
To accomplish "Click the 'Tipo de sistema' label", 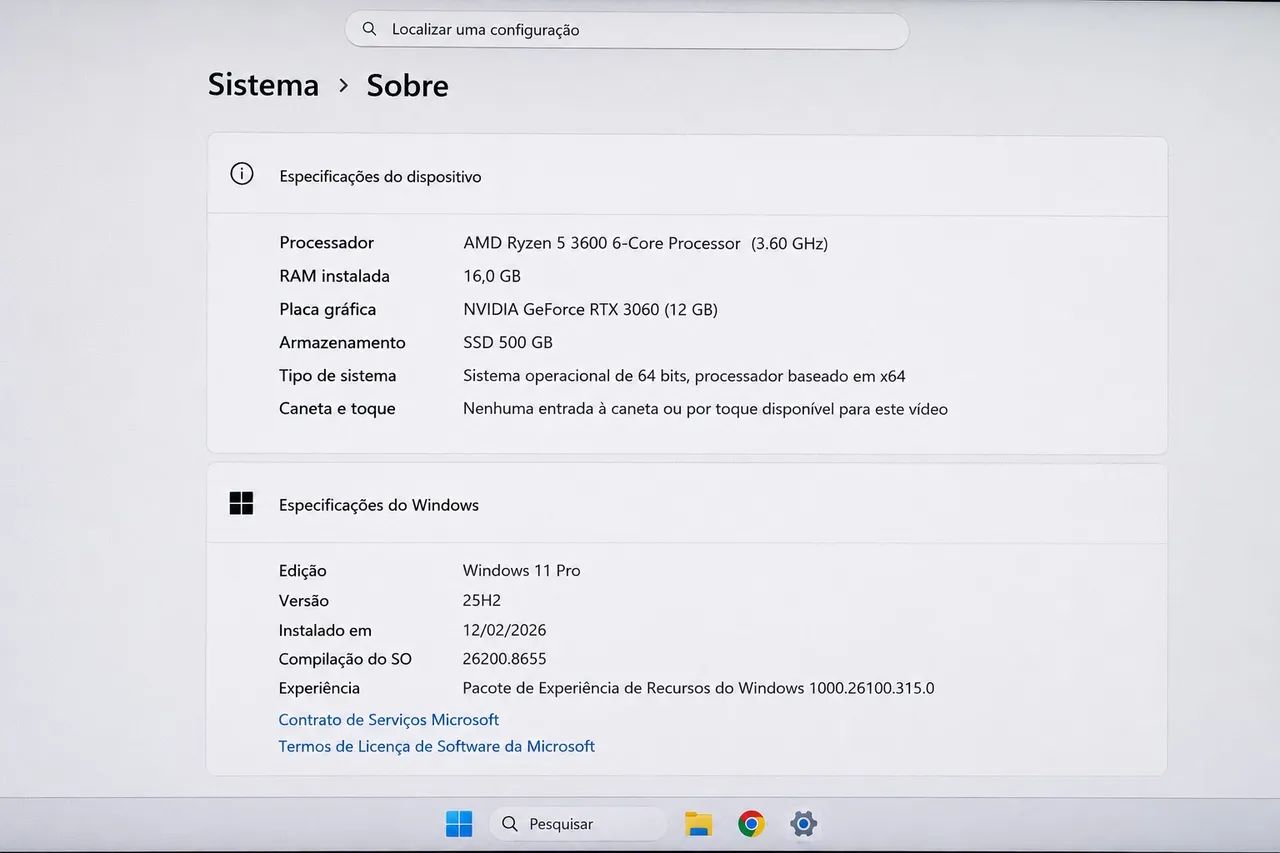I will pyautogui.click(x=337, y=376).
